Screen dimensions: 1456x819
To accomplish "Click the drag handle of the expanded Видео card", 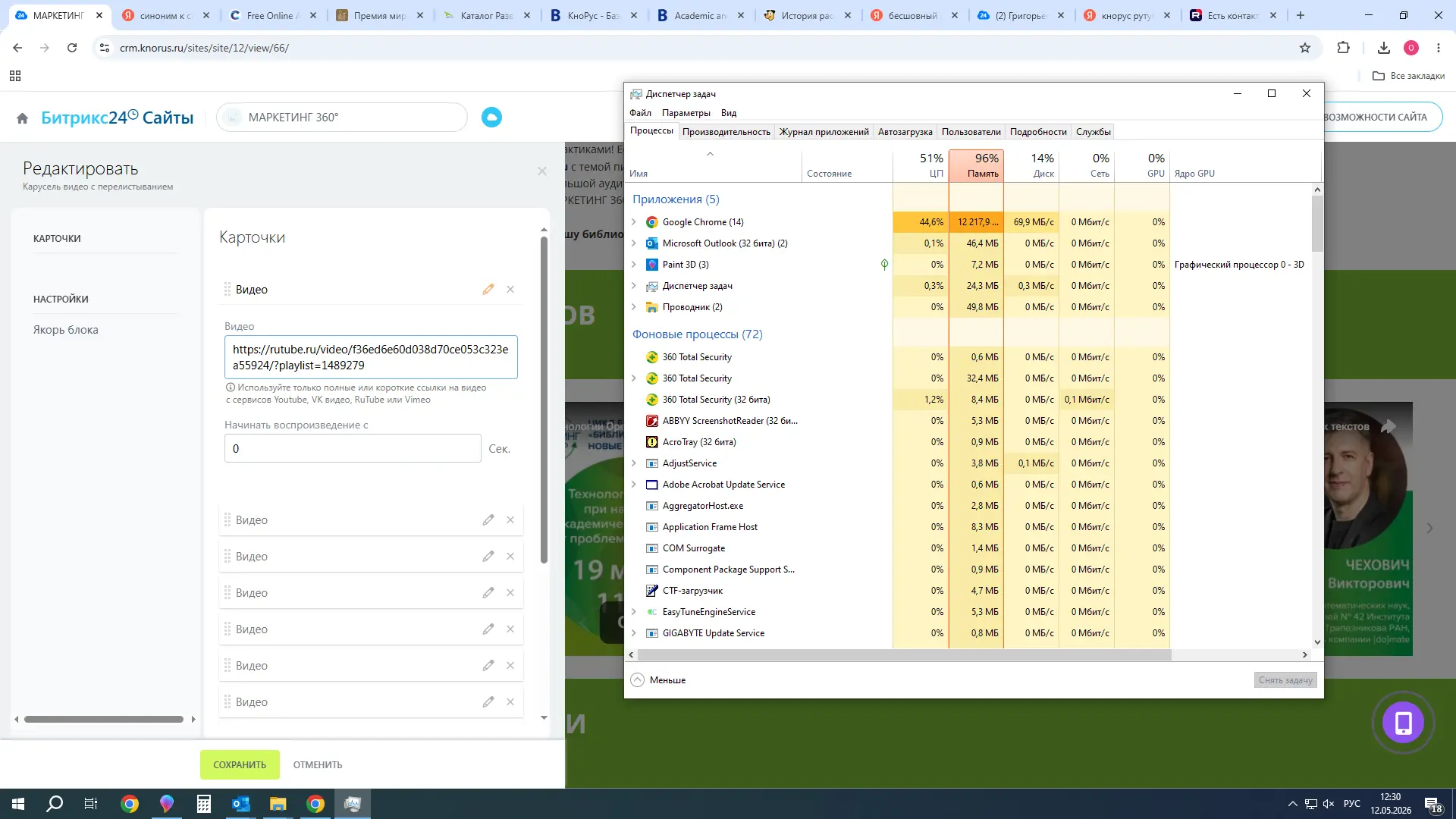I will tap(227, 289).
